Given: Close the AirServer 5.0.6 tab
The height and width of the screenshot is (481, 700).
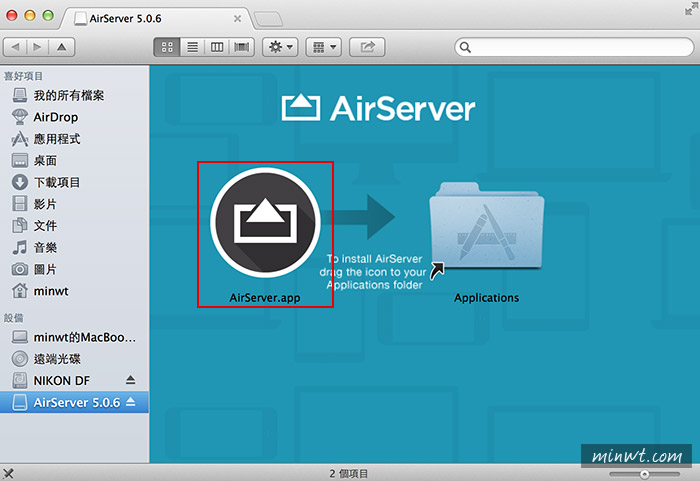Looking at the screenshot, I should point(238,19).
